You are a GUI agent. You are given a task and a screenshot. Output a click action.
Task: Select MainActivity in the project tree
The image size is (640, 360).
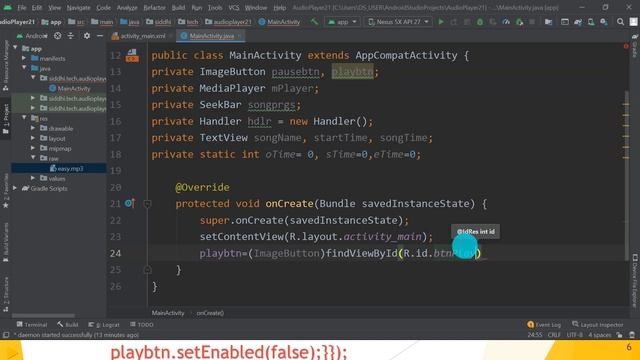69,88
